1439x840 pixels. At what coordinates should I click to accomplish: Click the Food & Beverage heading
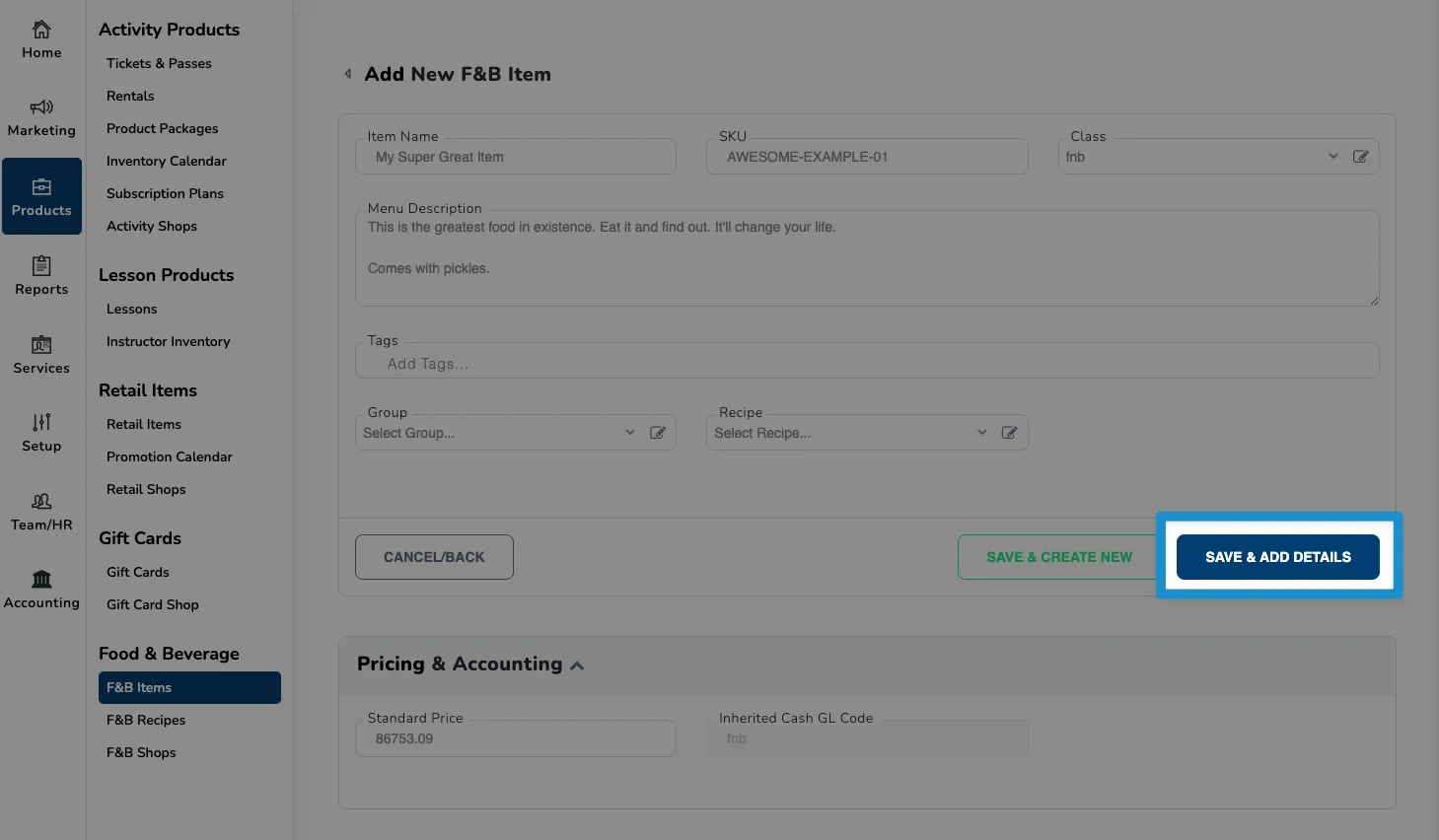click(169, 654)
